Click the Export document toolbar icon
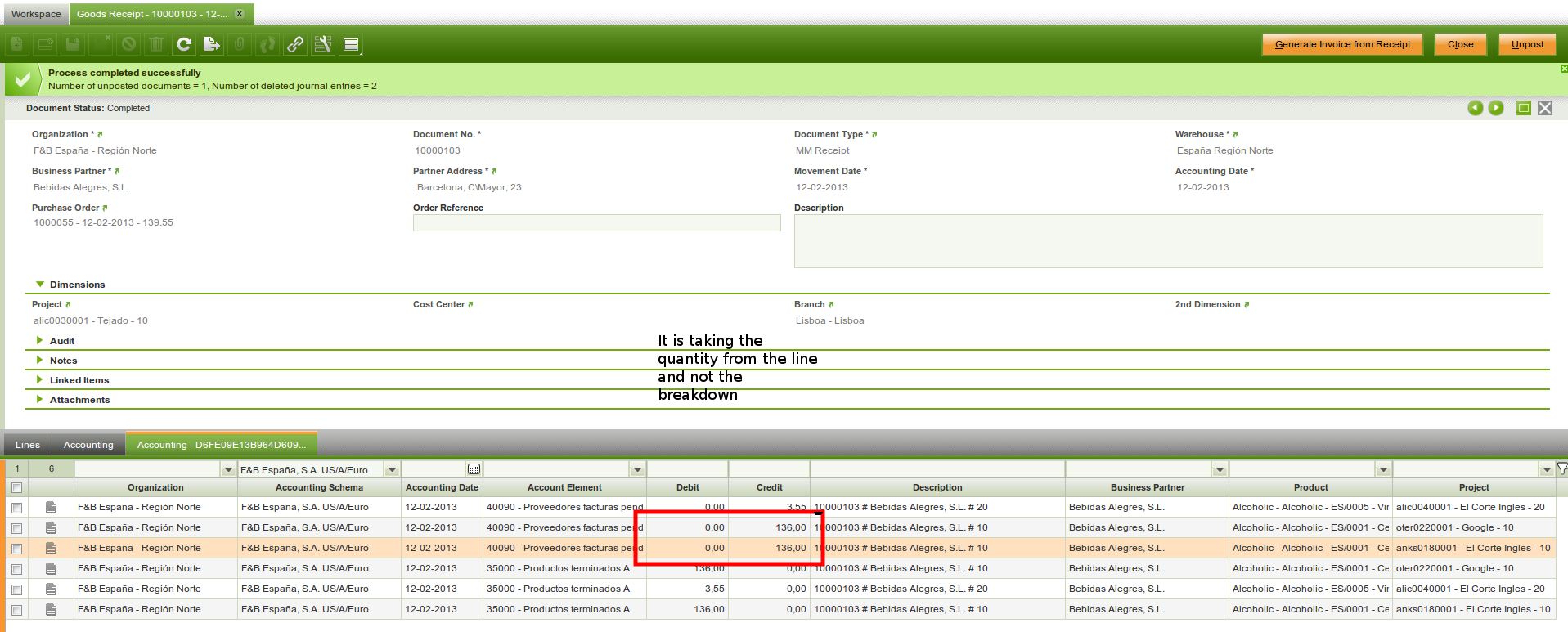This screenshot has height=632, width=1568. pos(212,44)
